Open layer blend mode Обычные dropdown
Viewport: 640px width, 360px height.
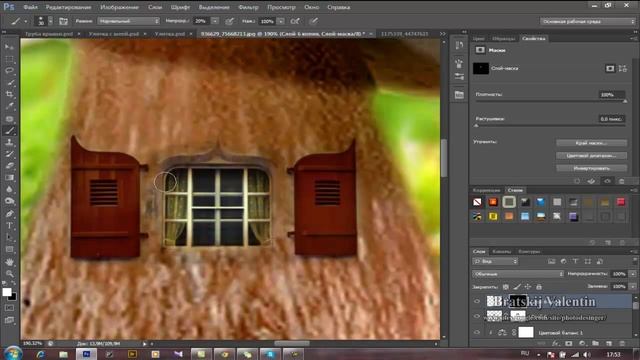click(518, 274)
